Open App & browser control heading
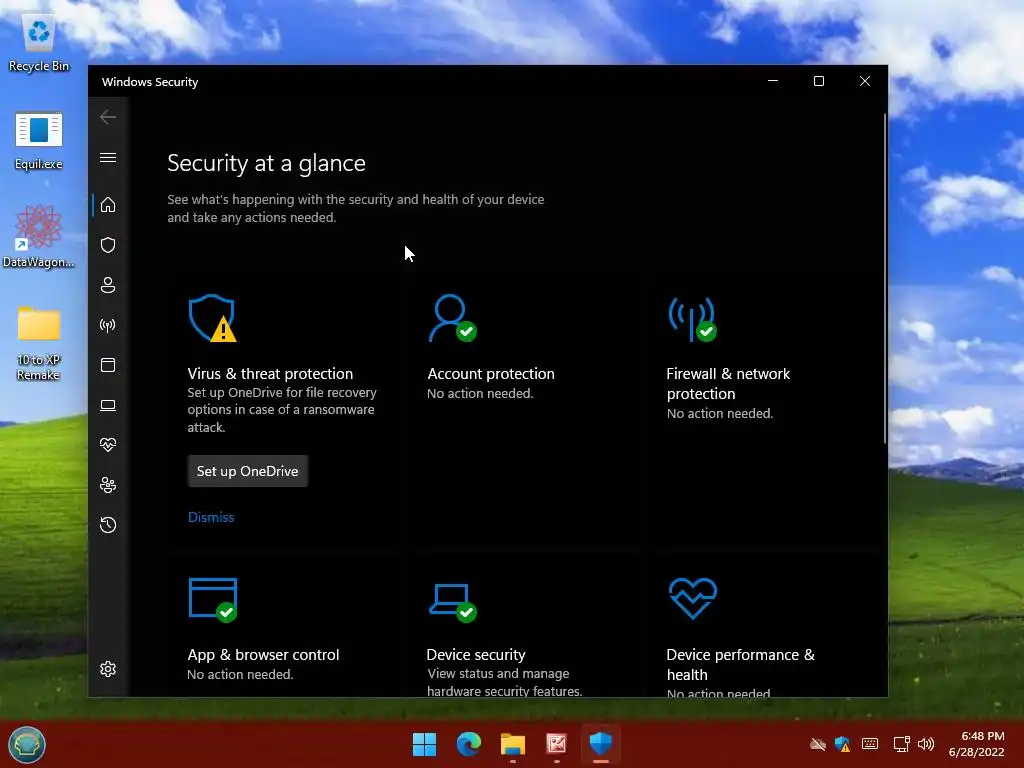The width and height of the screenshot is (1024, 768). click(x=263, y=654)
